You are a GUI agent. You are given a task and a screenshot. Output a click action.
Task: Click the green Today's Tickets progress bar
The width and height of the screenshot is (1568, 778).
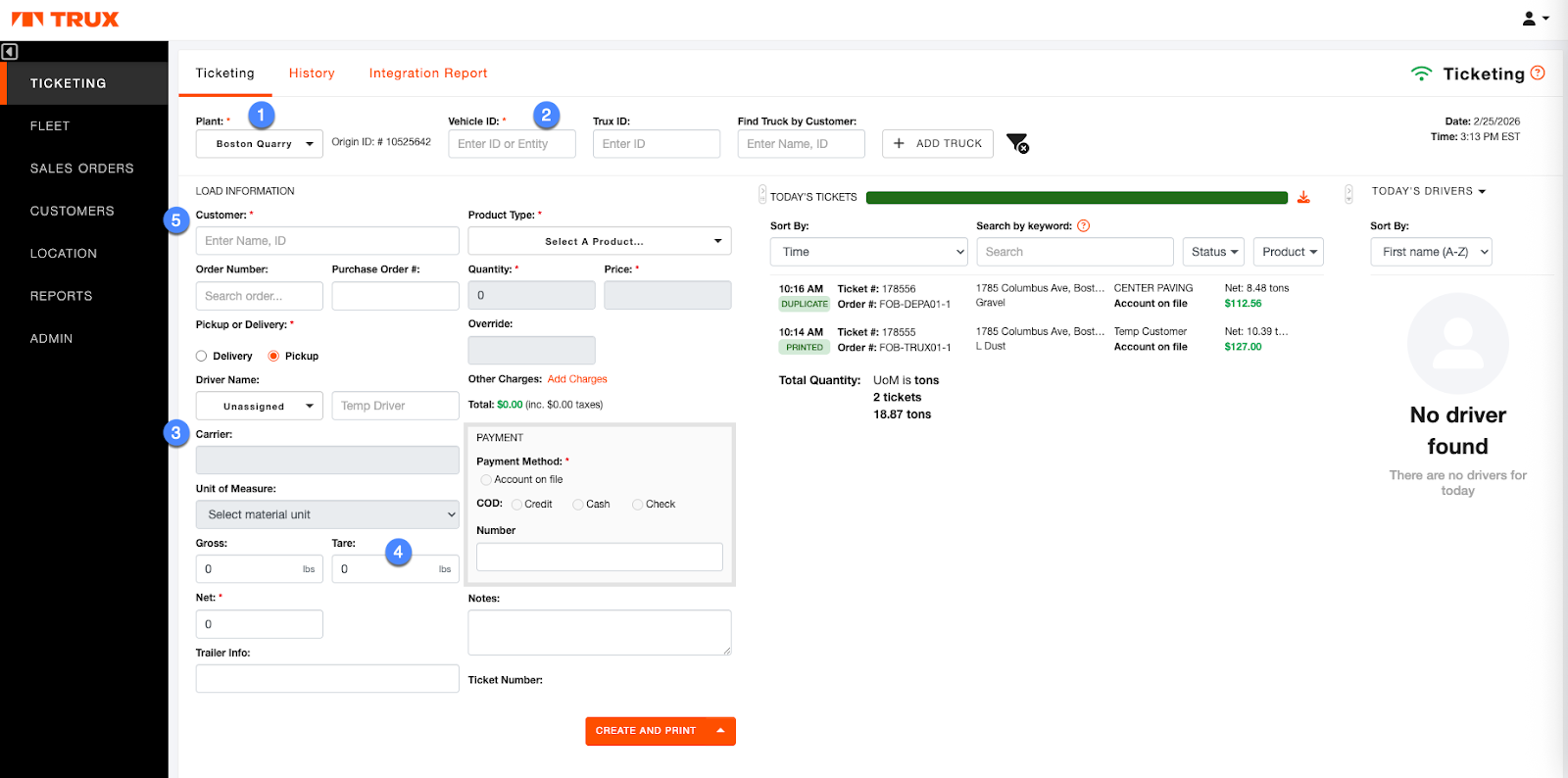coord(1076,198)
